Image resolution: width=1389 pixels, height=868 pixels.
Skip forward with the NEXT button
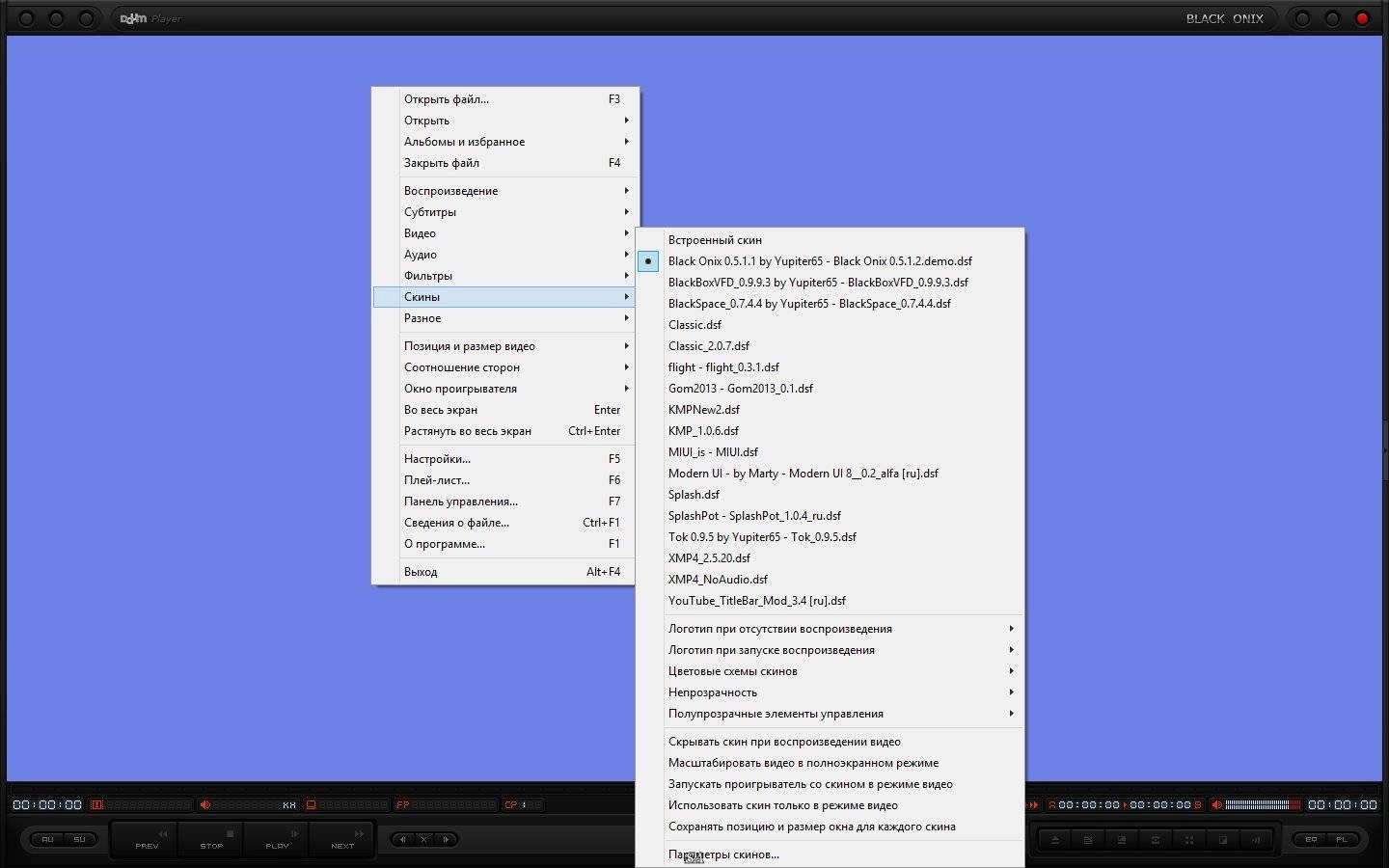tap(342, 839)
